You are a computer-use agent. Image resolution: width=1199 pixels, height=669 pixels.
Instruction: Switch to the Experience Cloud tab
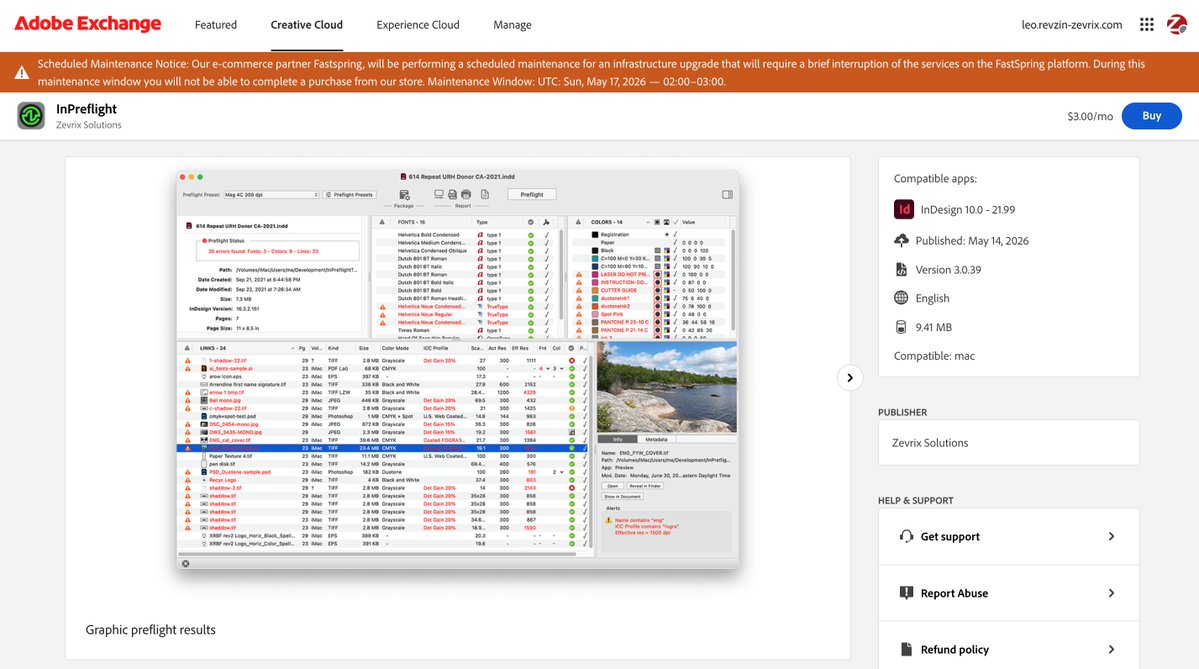coord(418,24)
